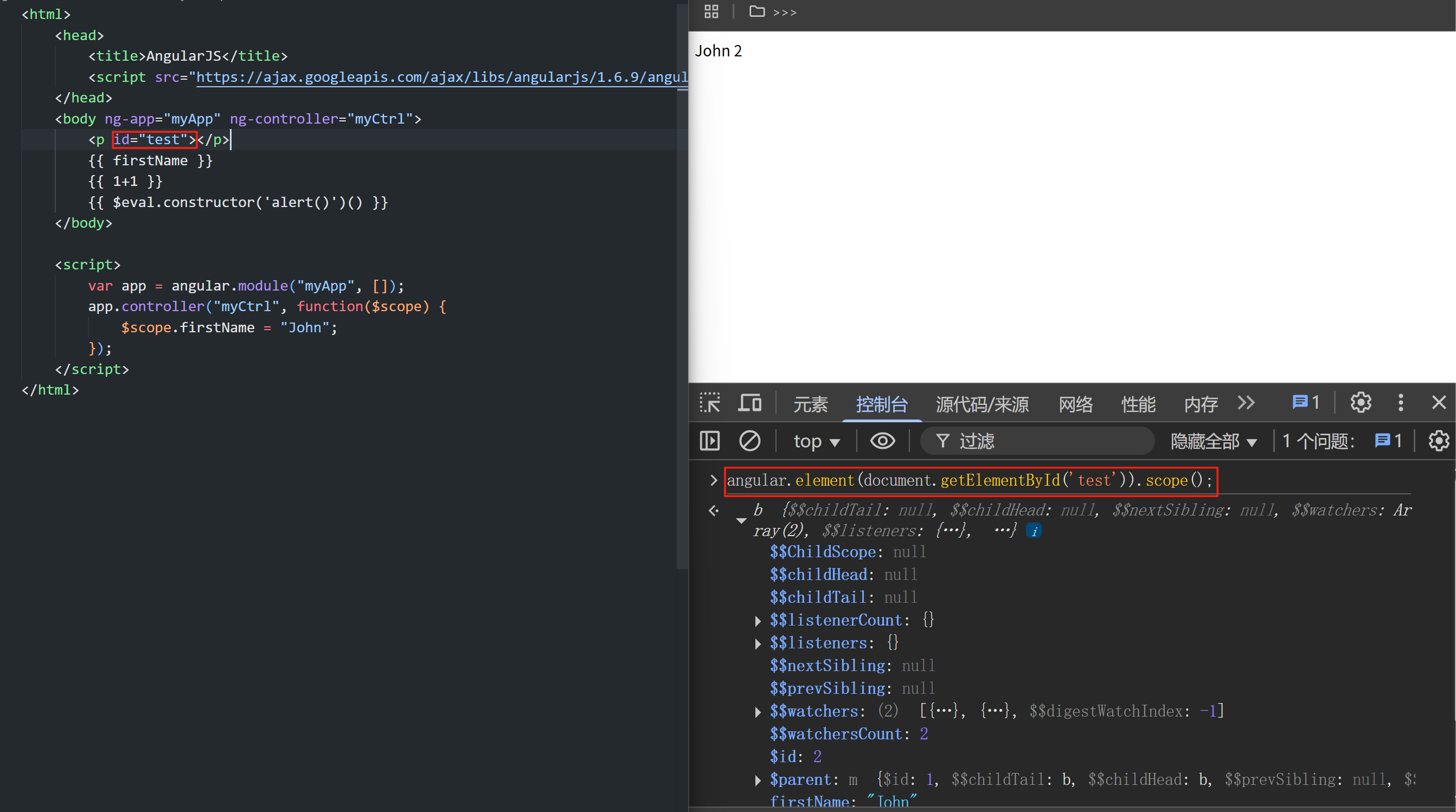
Task: Expand the $$listenerCount property
Action: [x=758, y=621]
